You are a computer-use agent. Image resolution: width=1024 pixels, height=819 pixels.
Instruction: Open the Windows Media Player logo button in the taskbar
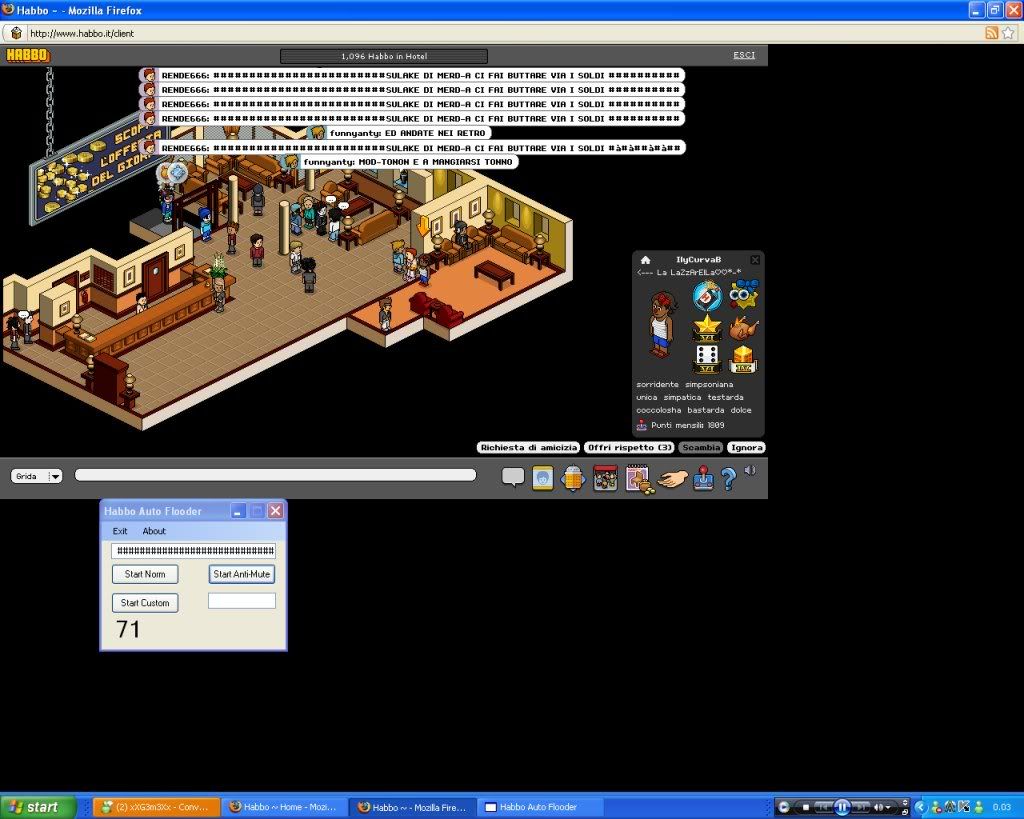pos(784,807)
